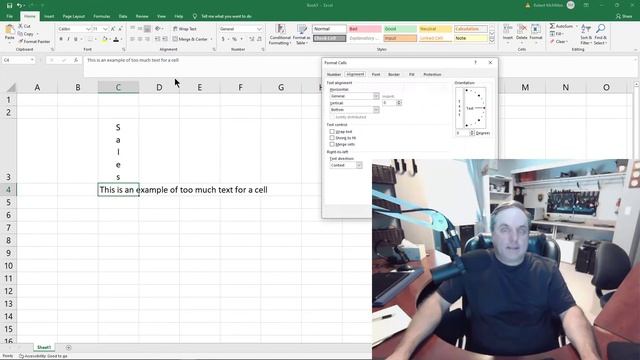Click the Percent Style icon
Image resolution: width=640 pixels, height=360 pixels.
(235, 39)
